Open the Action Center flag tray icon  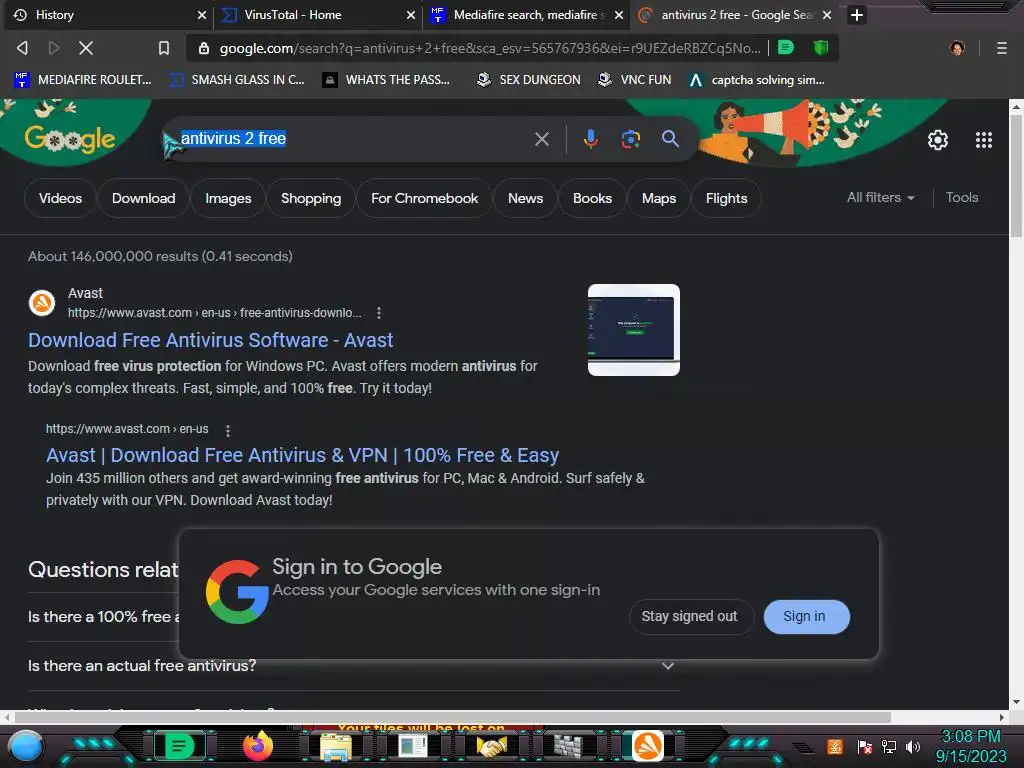(865, 746)
